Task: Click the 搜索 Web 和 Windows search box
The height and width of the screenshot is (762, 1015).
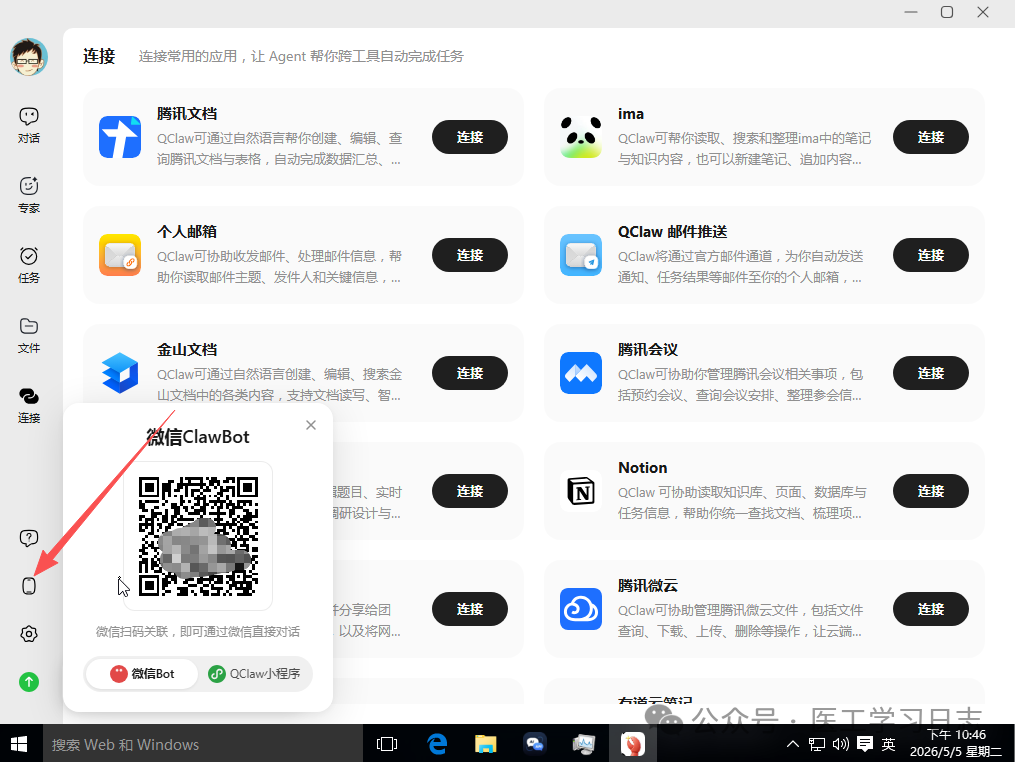Action: [x=203, y=744]
